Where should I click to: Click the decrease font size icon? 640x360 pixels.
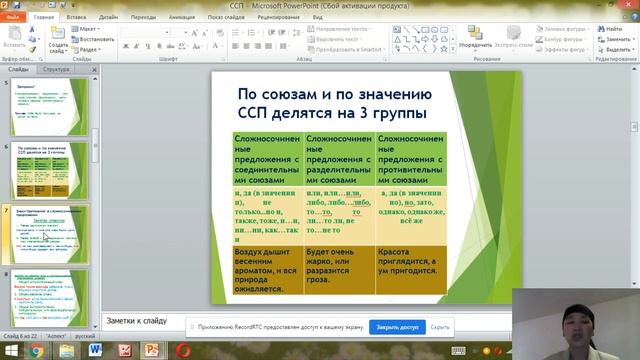pos(205,33)
